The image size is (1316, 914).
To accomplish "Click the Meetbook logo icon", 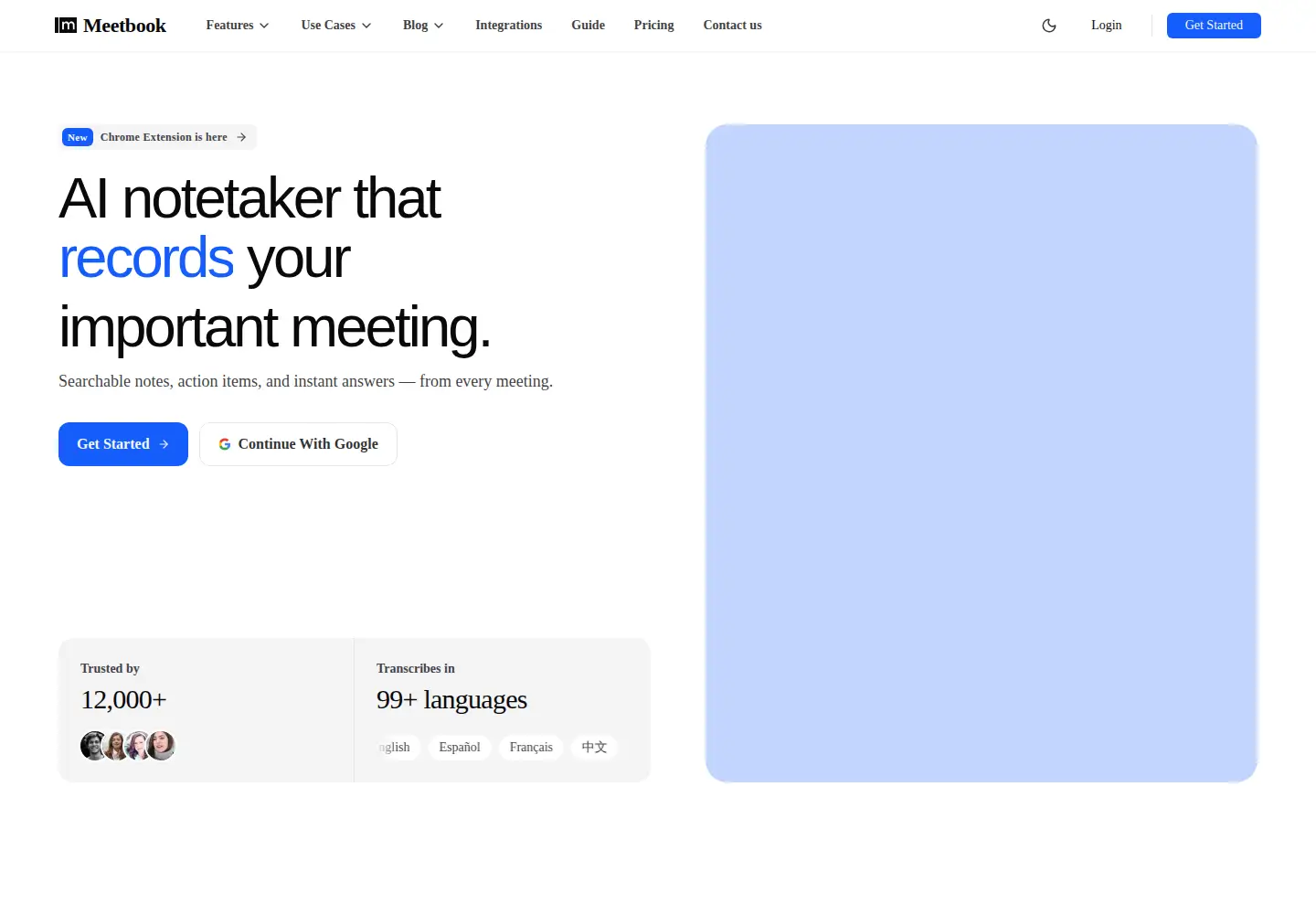I will [x=66, y=26].
